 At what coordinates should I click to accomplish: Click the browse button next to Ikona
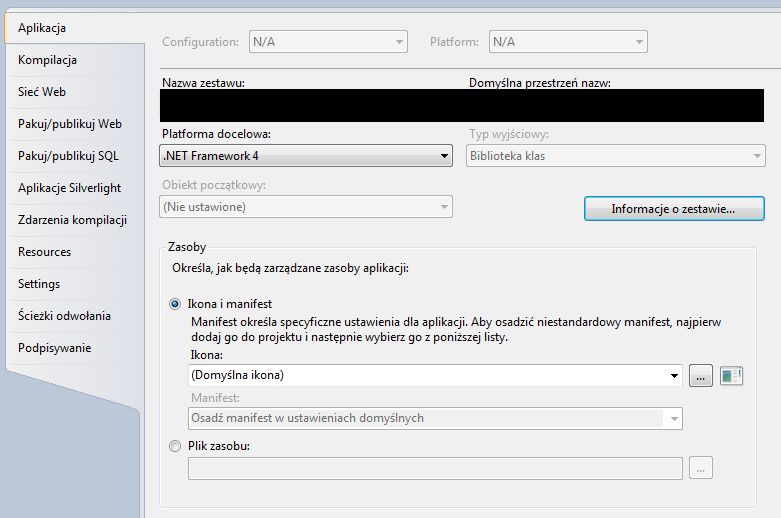[x=701, y=376]
